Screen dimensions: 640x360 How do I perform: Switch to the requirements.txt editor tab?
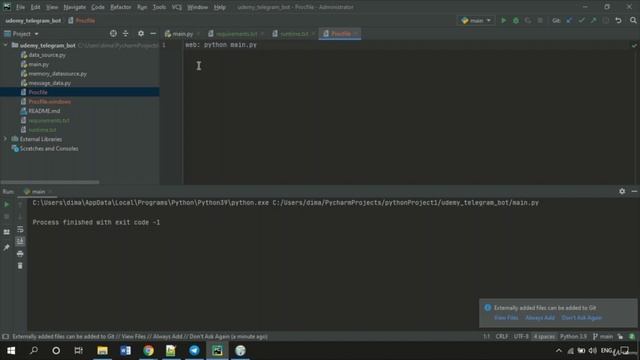237,34
